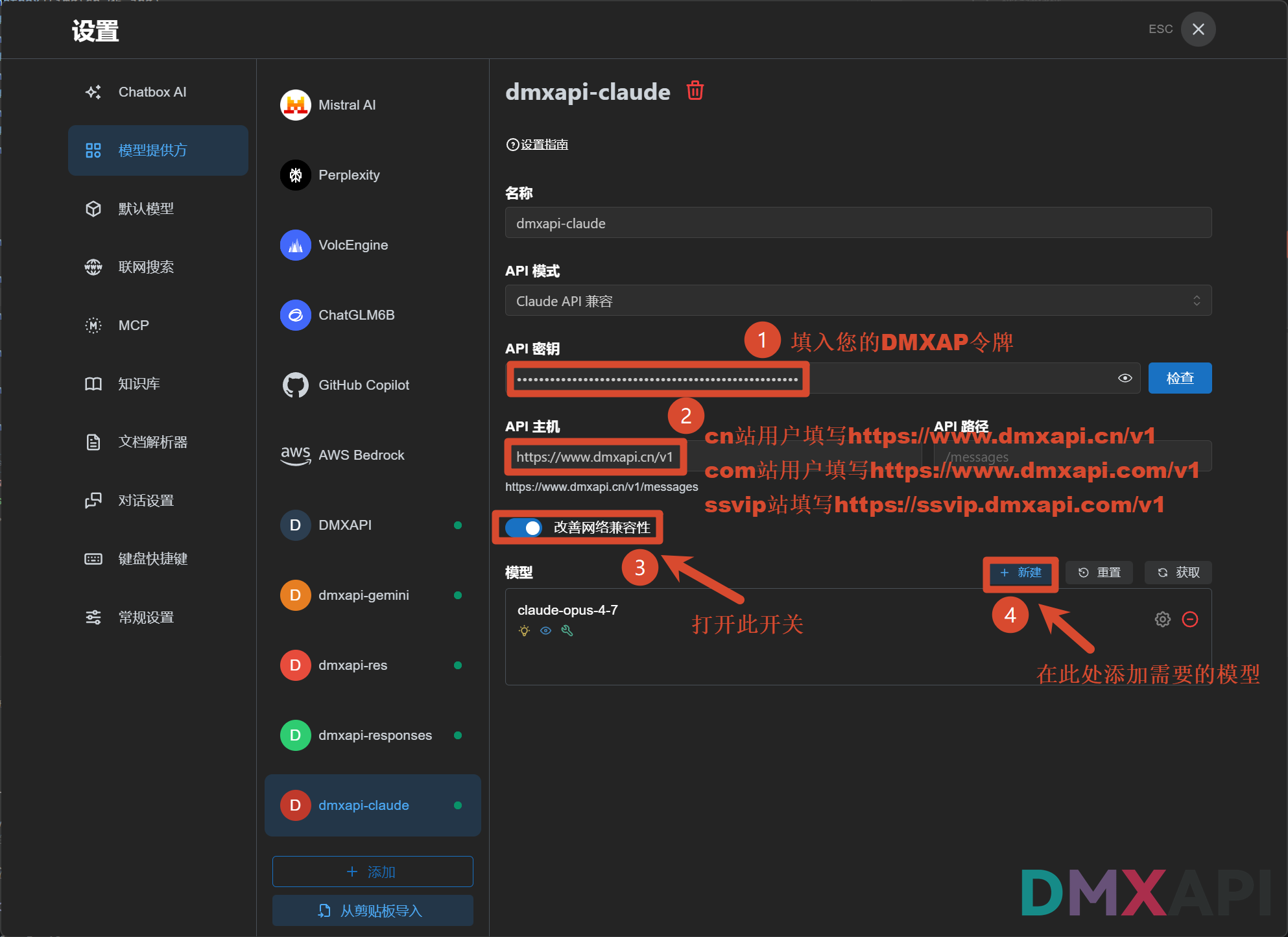Open the 文档解析器 document icon
This screenshot has height=937, width=1288.
93,442
